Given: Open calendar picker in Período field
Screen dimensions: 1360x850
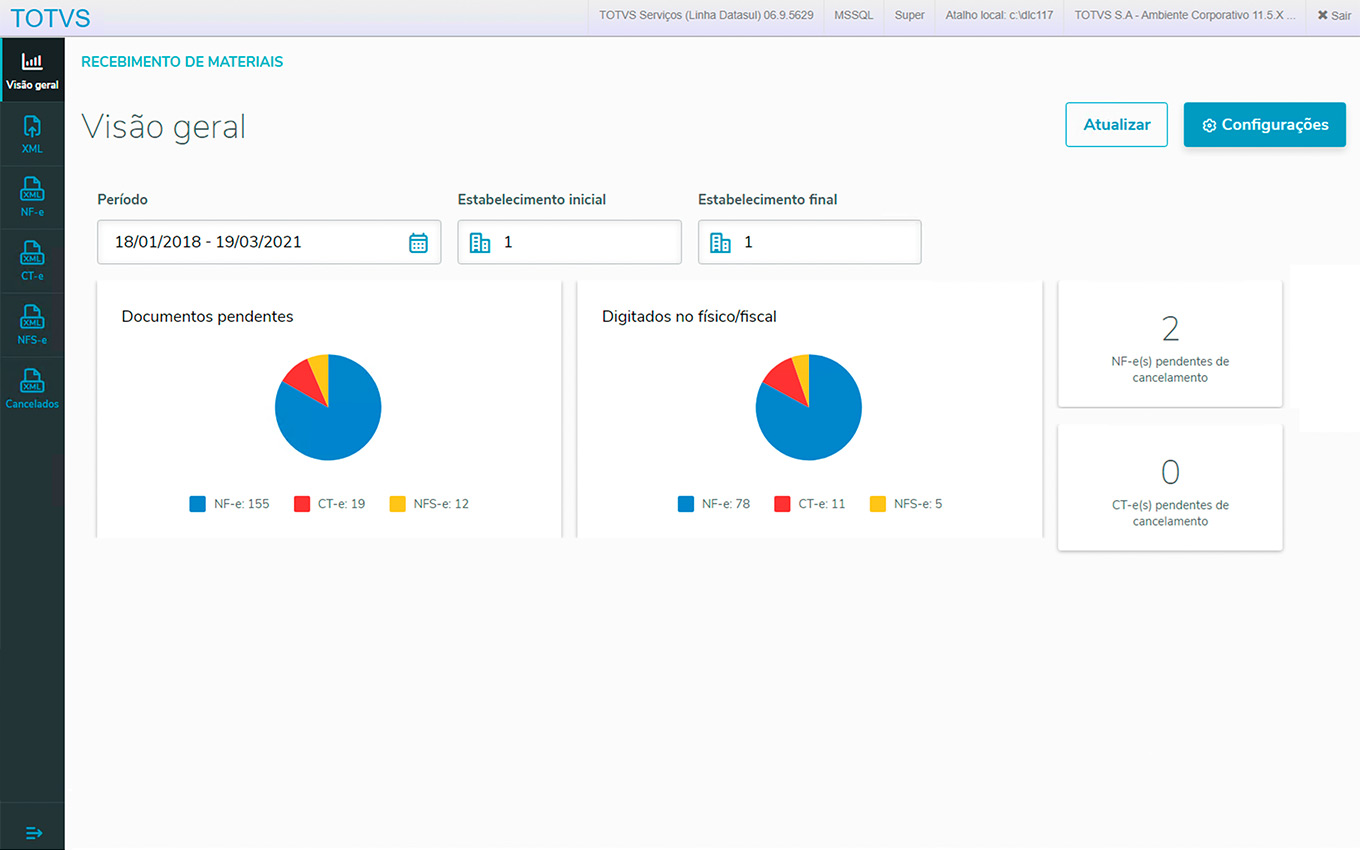Looking at the screenshot, I should pos(418,242).
